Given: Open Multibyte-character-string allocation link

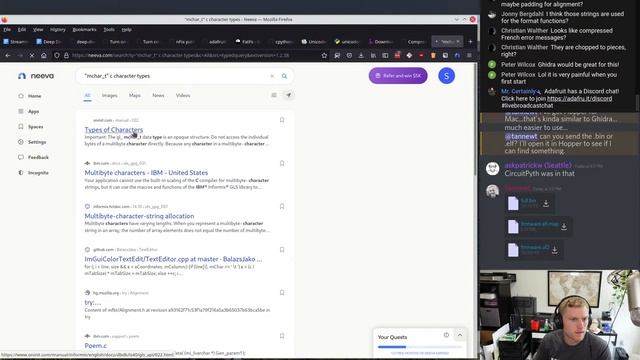Looking at the screenshot, I should click(139, 216).
